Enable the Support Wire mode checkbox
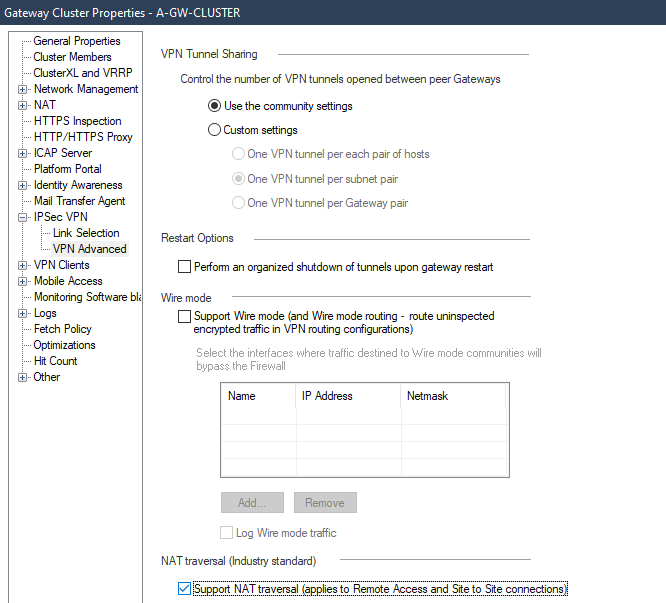 tap(184, 316)
